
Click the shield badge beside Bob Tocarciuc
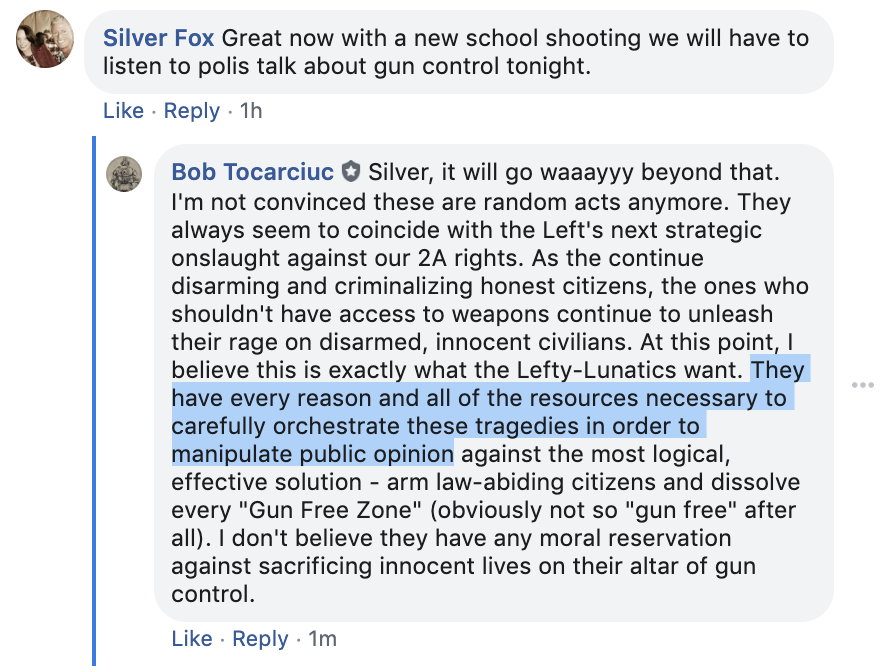tap(351, 172)
